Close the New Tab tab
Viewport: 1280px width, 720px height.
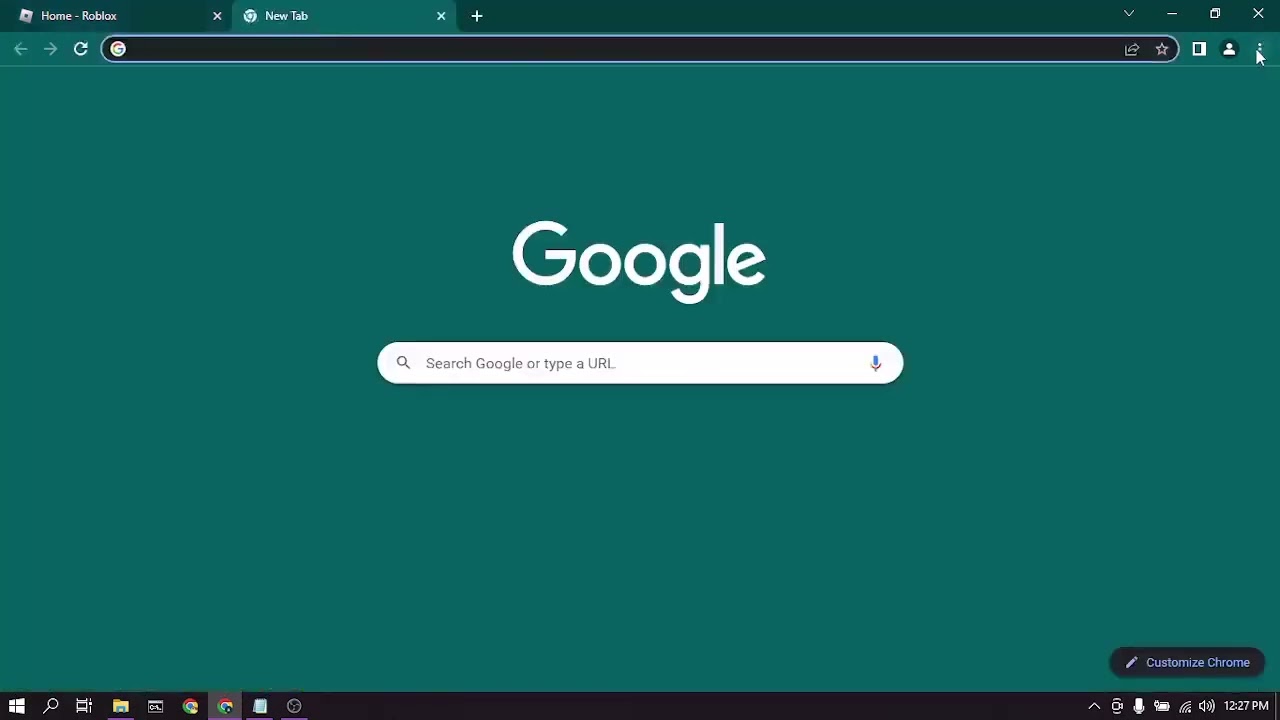pyautogui.click(x=441, y=16)
